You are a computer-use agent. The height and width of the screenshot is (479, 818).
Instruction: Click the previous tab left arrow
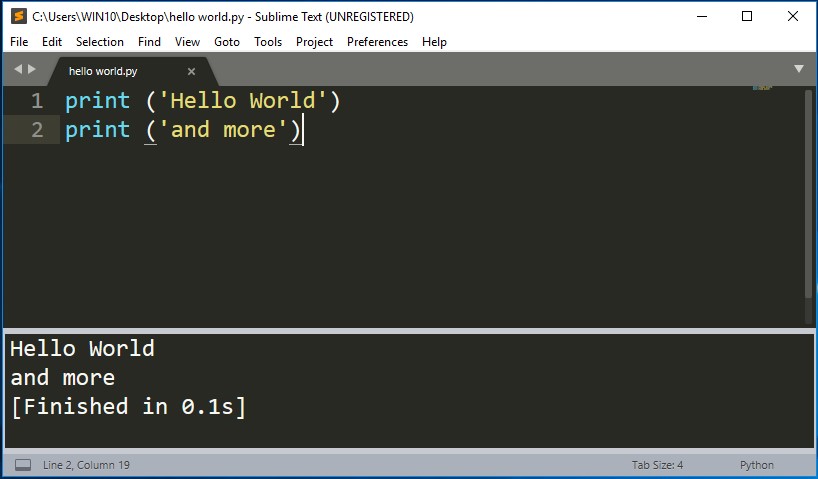(x=17, y=69)
